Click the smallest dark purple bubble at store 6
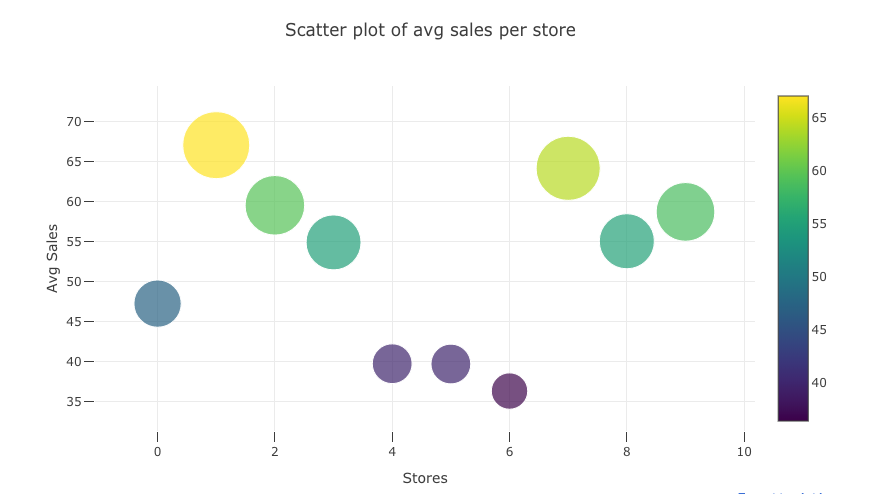 click(510, 390)
